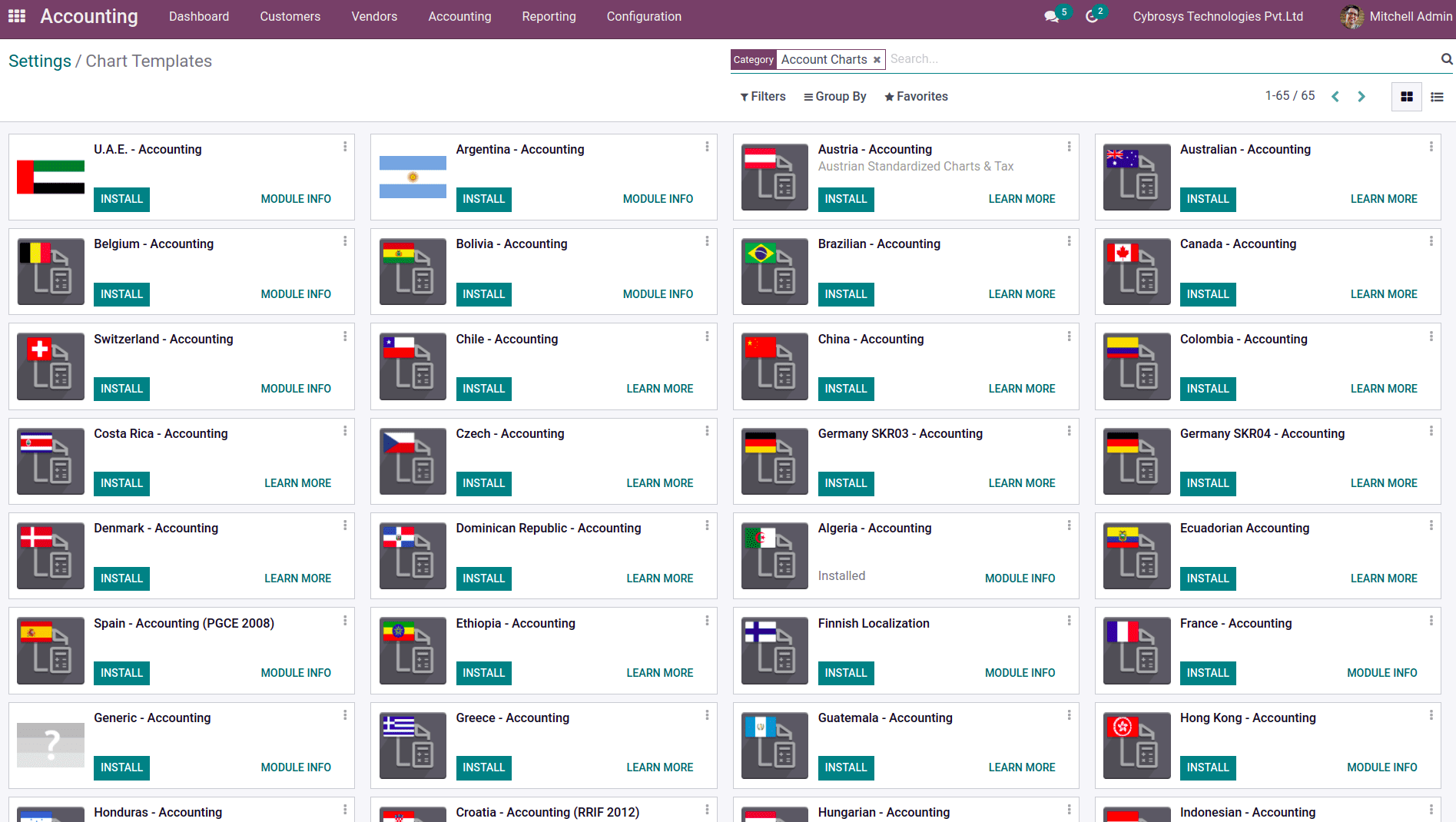Click the U.A.E. flag thumbnail
This screenshot has width=1456, height=822.
click(51, 177)
